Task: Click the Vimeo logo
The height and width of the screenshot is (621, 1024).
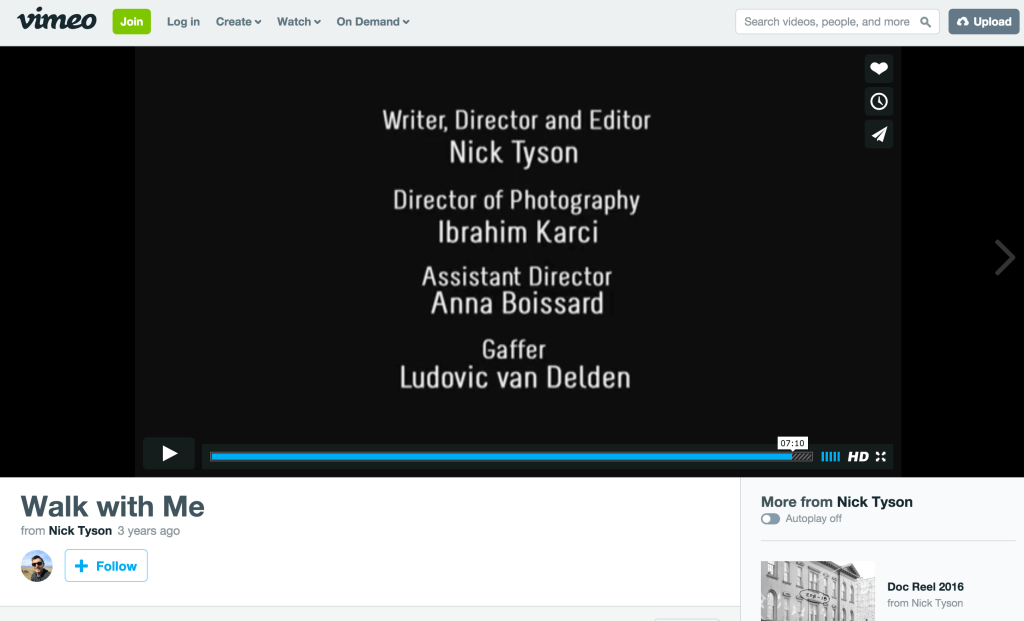Action: (x=56, y=20)
